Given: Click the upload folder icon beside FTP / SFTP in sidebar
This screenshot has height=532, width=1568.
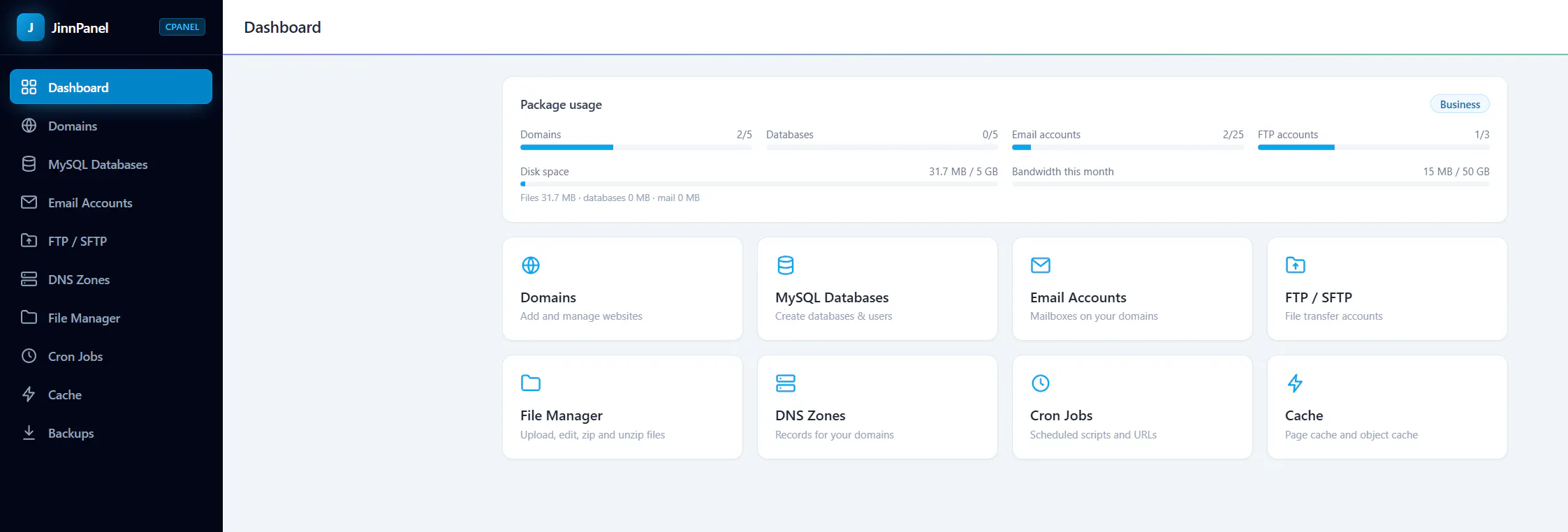Looking at the screenshot, I should pos(29,241).
